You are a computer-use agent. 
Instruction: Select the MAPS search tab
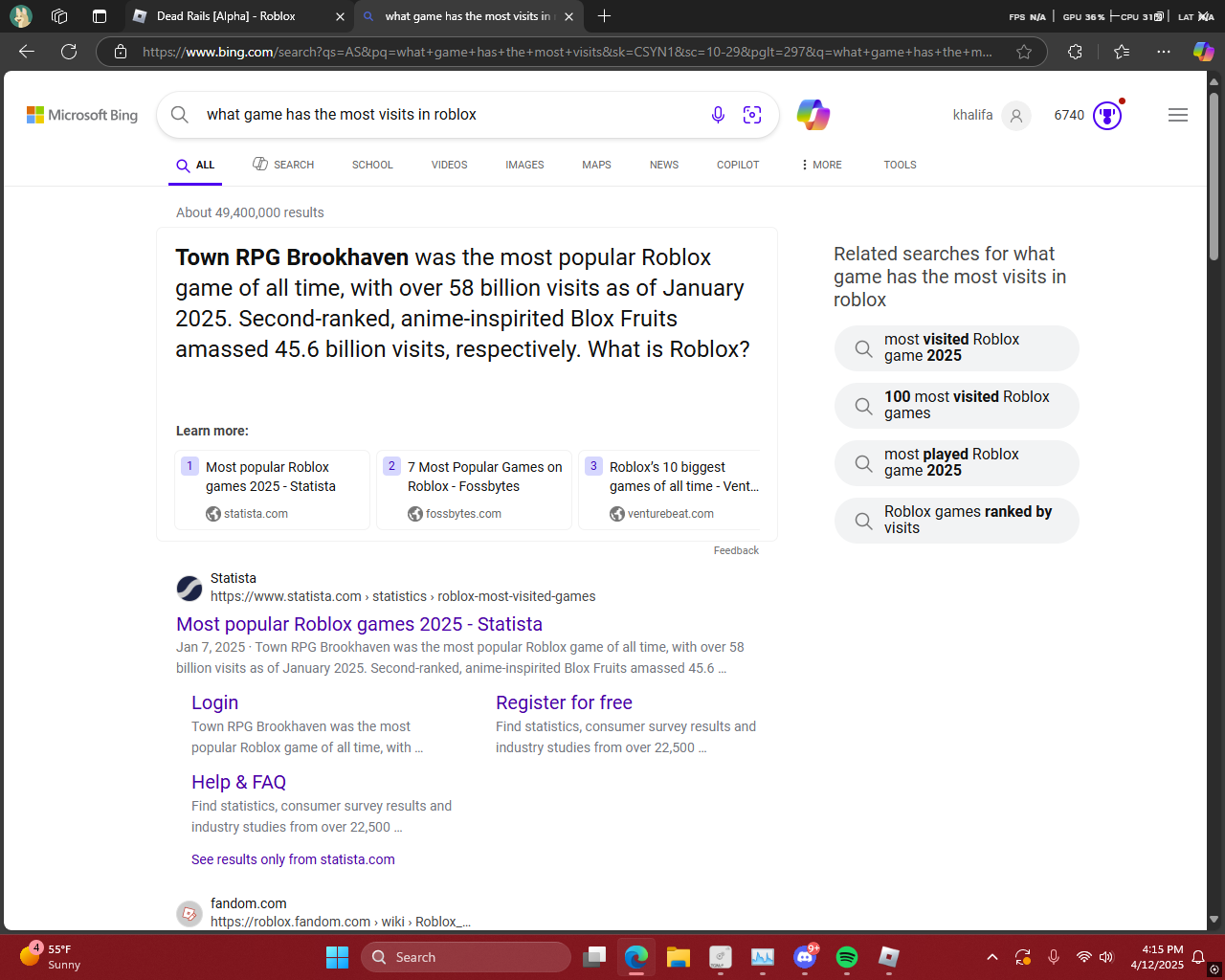pyautogui.click(x=596, y=165)
